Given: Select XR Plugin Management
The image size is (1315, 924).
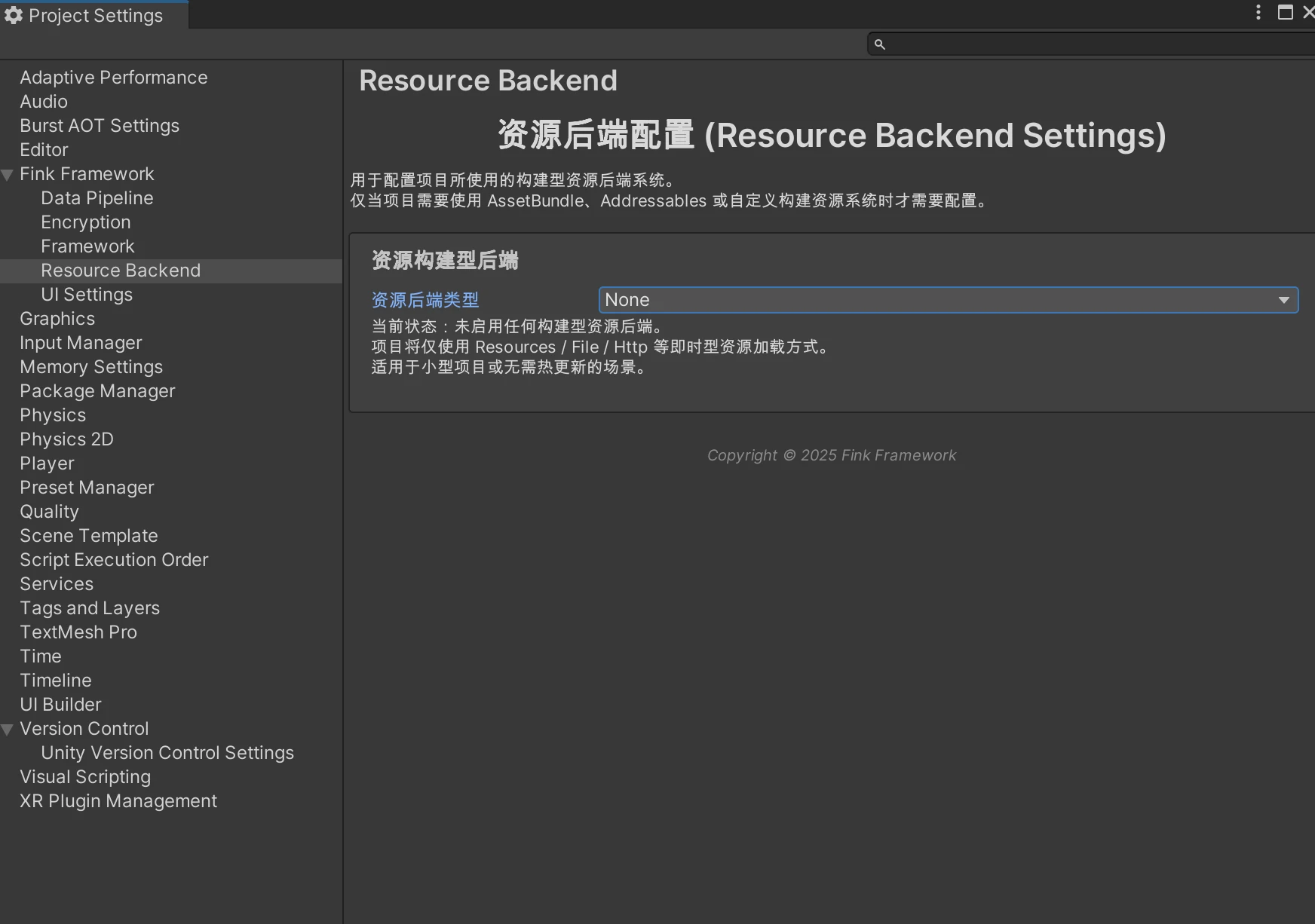Looking at the screenshot, I should pyautogui.click(x=118, y=801).
